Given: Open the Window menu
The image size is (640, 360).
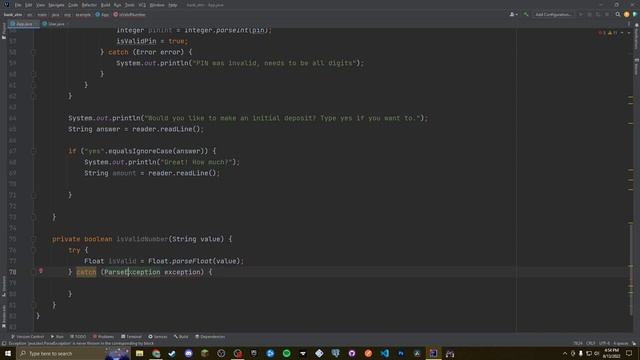Looking at the screenshot, I should click(157, 5).
